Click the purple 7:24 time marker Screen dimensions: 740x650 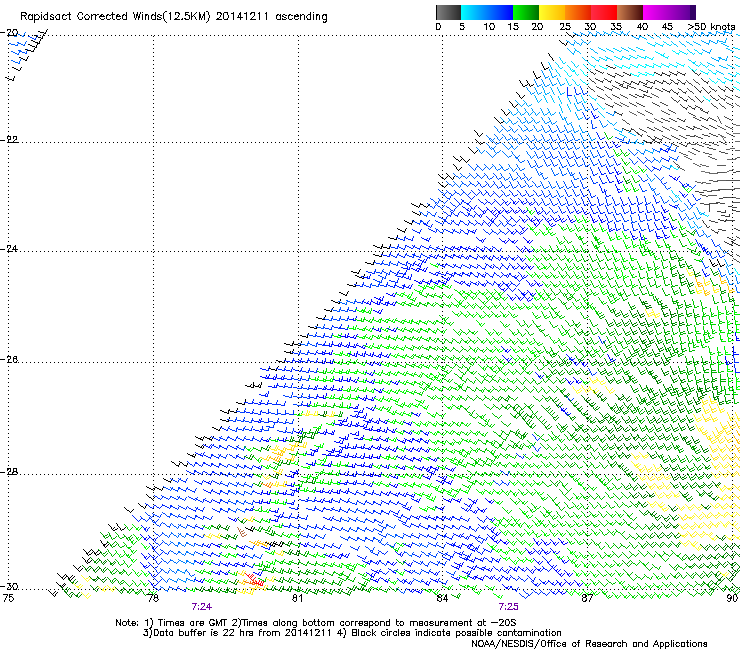tap(202, 607)
